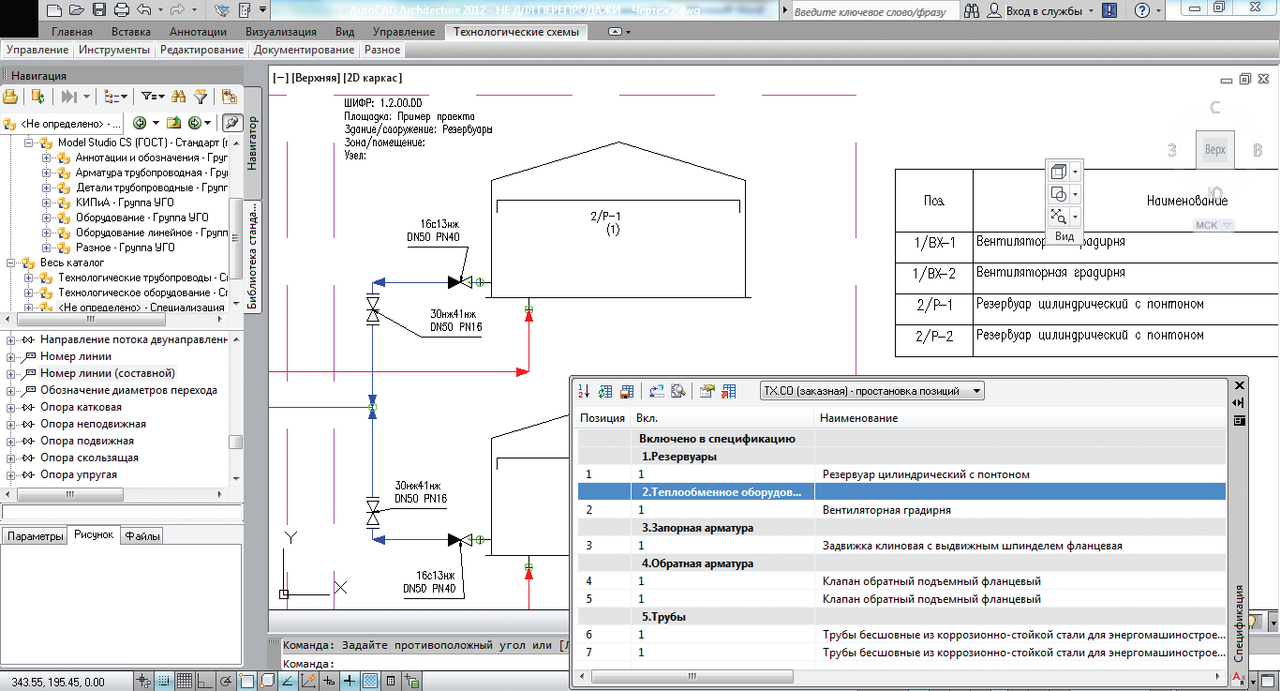Expand the Арматура трубопроводная tree node
The image size is (1280, 691).
coord(46,173)
